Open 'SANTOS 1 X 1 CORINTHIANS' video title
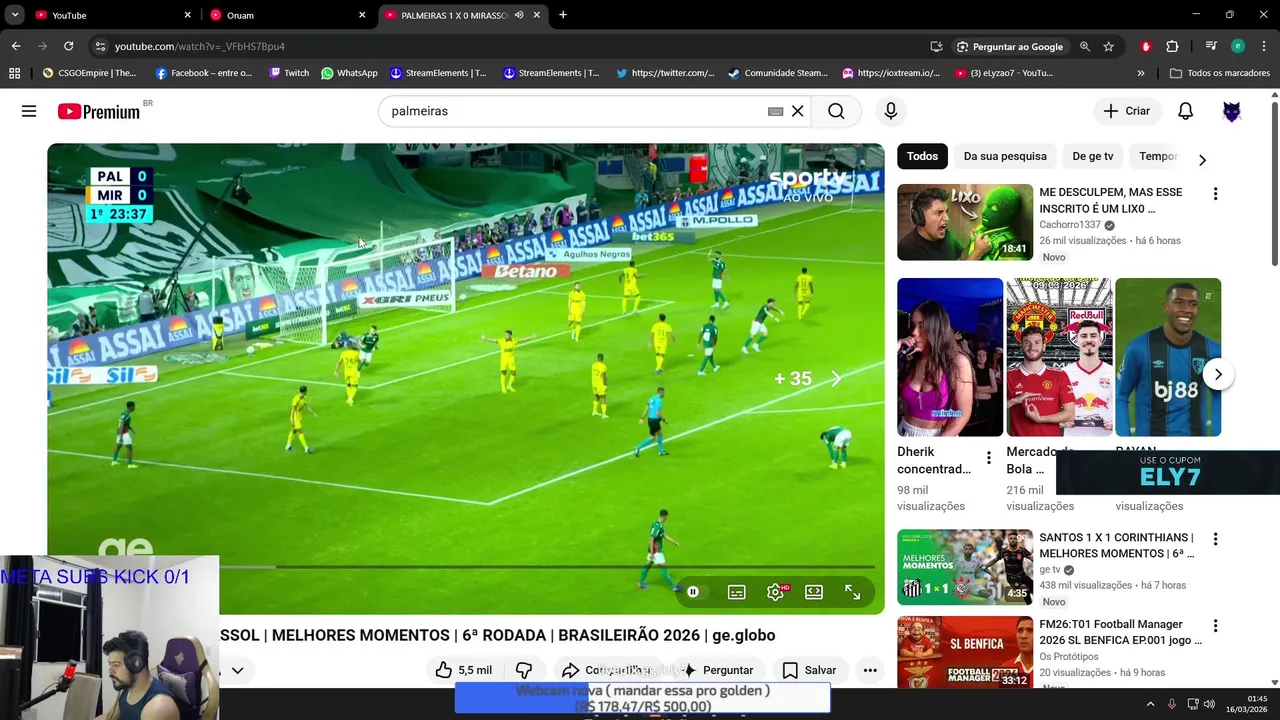The height and width of the screenshot is (720, 1280). (x=1116, y=545)
